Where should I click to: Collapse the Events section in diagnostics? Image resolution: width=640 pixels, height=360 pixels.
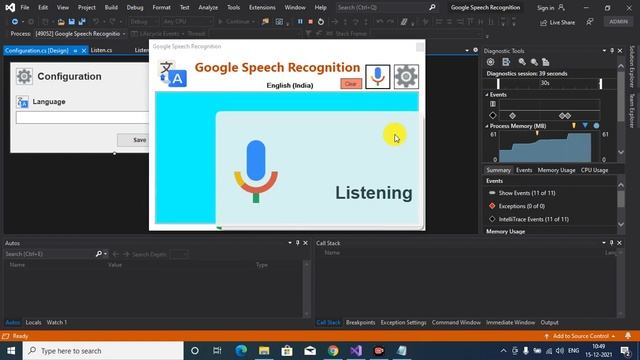(487, 95)
